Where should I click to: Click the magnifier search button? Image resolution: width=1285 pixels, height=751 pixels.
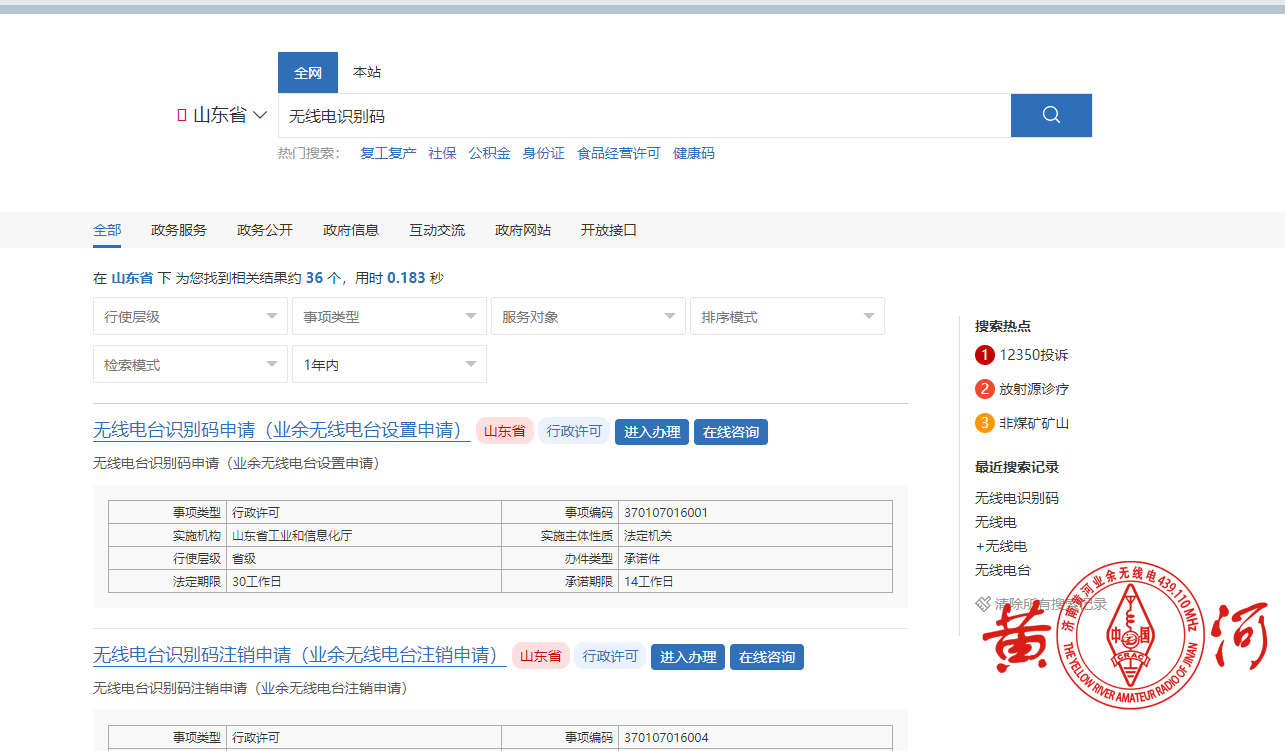(x=1051, y=115)
